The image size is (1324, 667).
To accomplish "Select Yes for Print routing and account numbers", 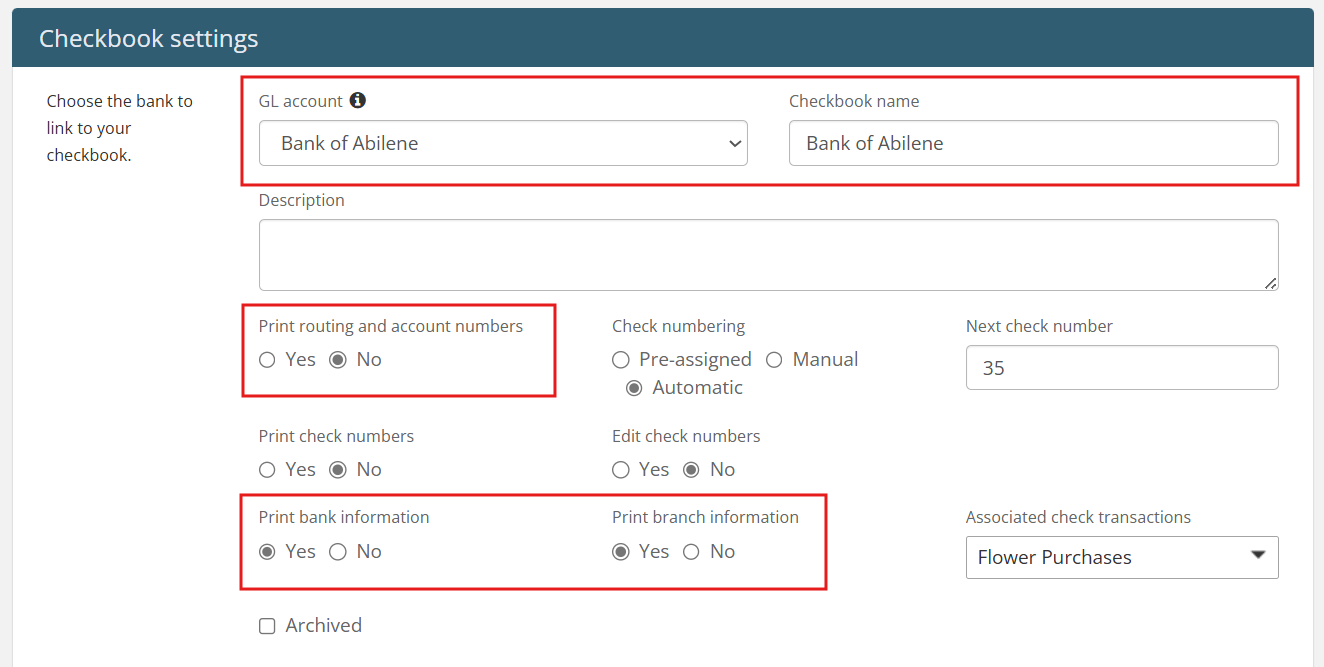I will [x=267, y=360].
